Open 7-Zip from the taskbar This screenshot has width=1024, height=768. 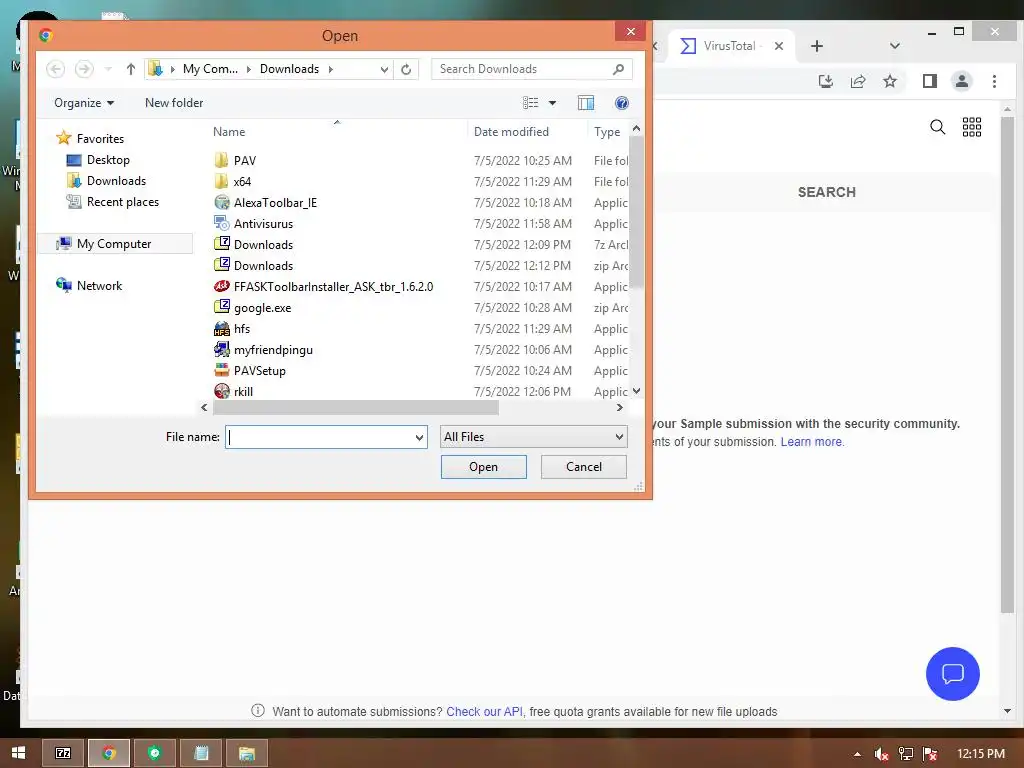[x=63, y=753]
